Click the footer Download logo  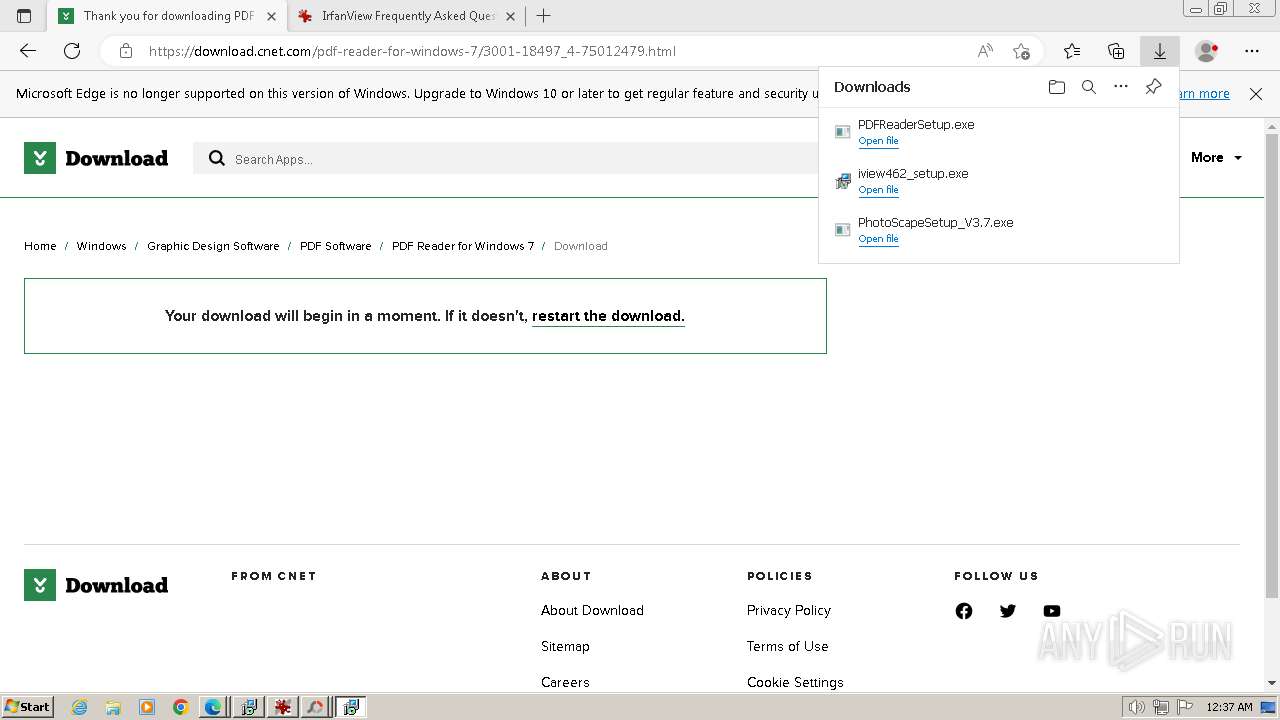click(x=96, y=585)
